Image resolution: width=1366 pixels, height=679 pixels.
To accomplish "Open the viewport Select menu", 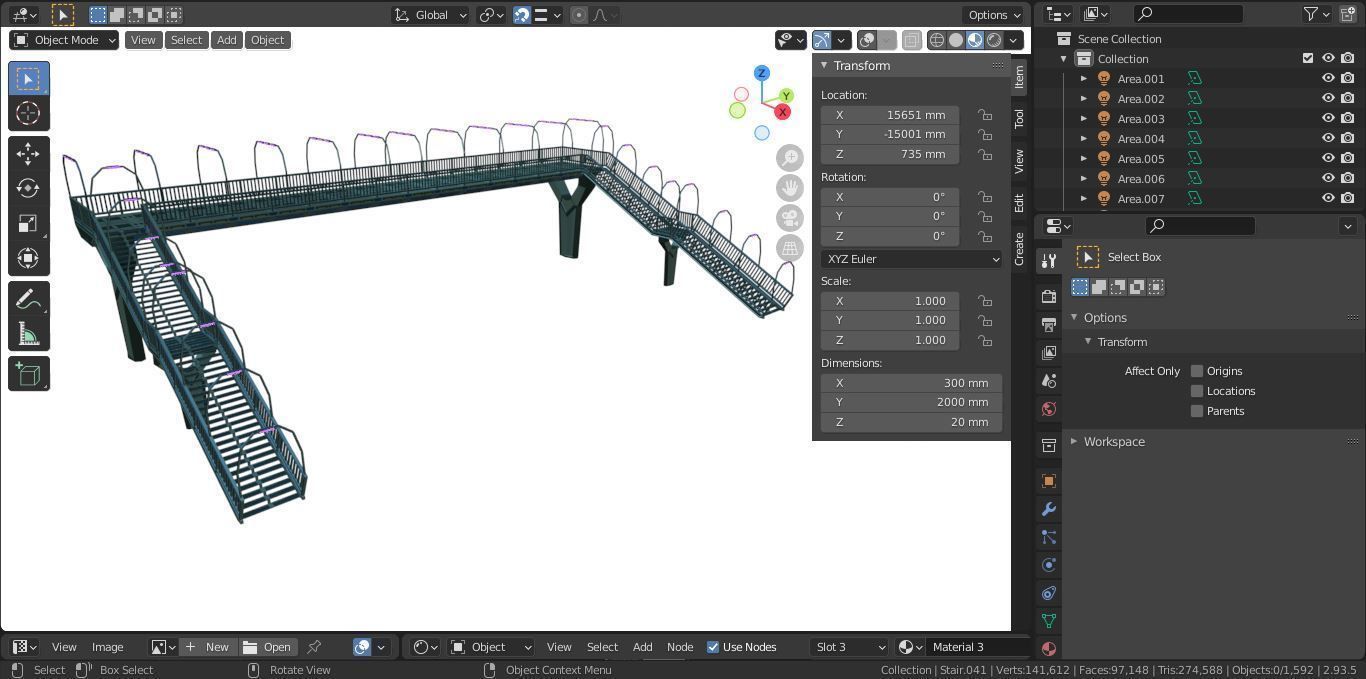I will (186, 40).
